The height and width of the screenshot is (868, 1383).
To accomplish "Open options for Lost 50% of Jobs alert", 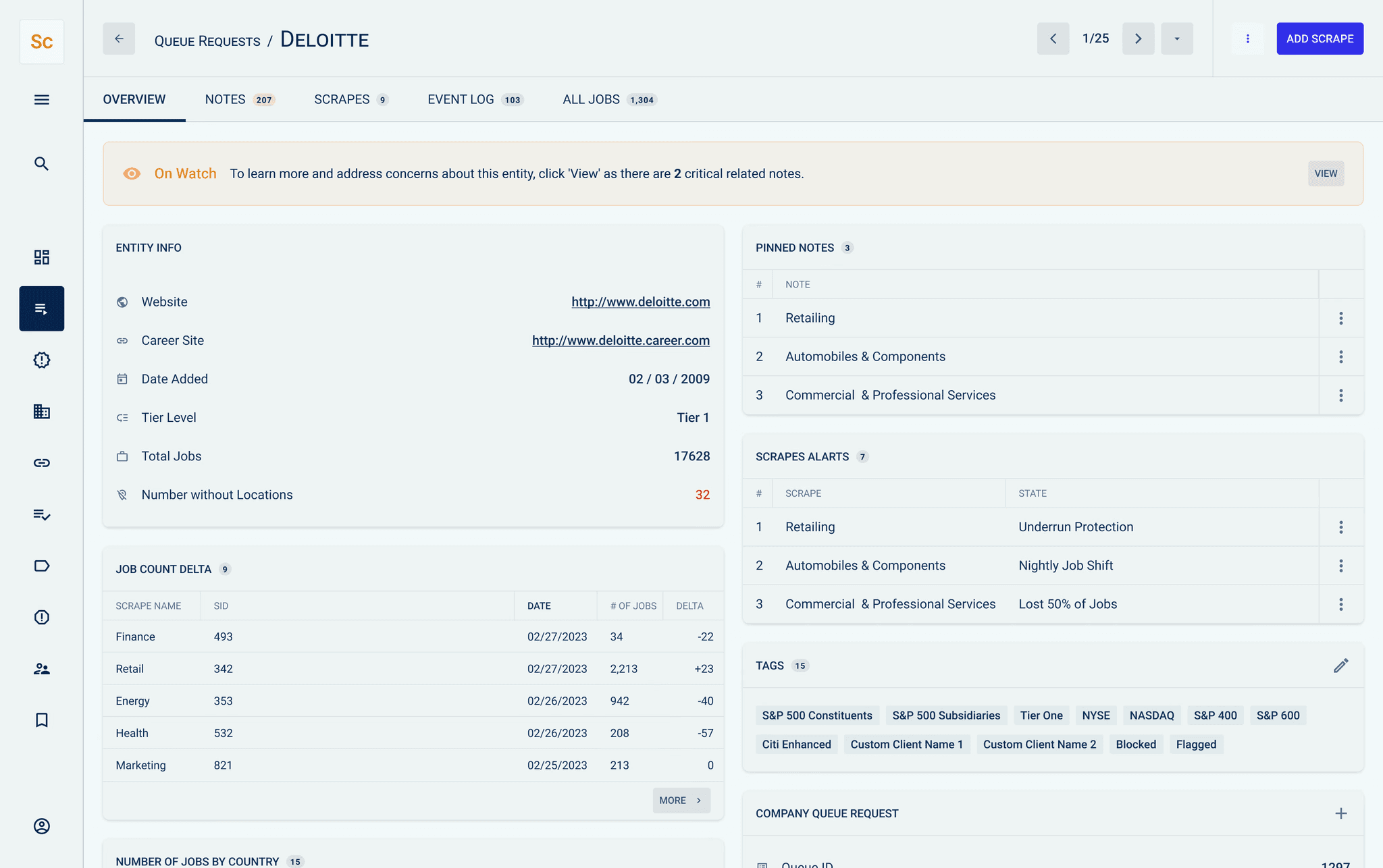I will [x=1341, y=604].
